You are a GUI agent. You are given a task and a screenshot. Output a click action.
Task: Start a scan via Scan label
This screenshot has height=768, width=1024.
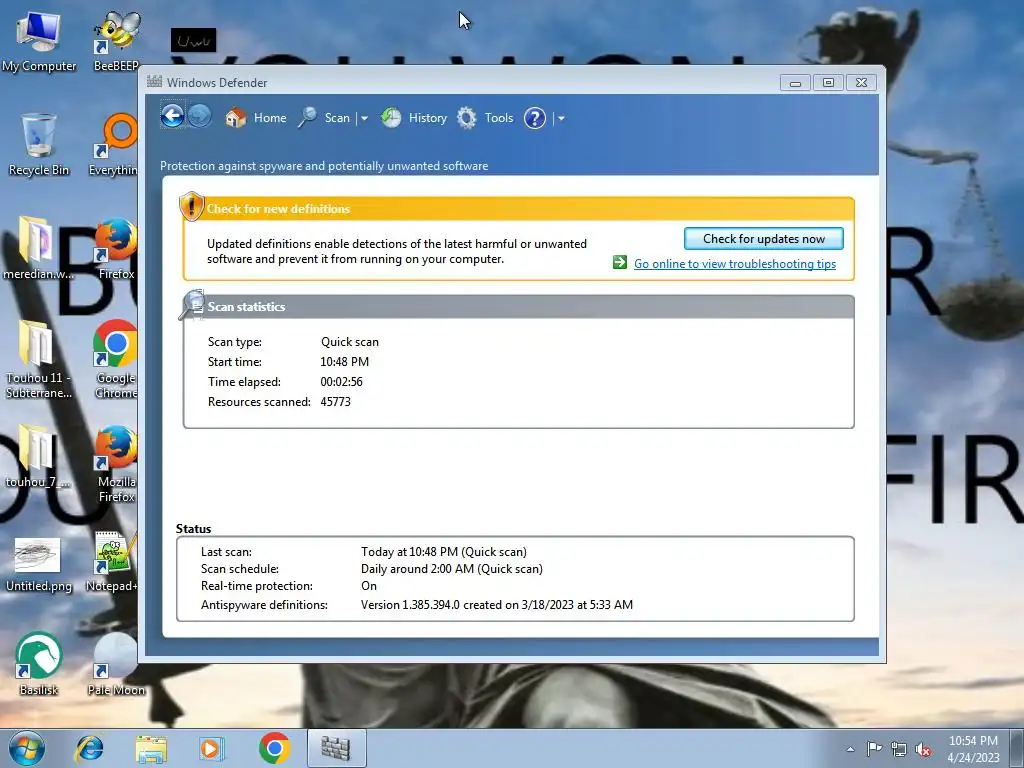[x=337, y=118]
